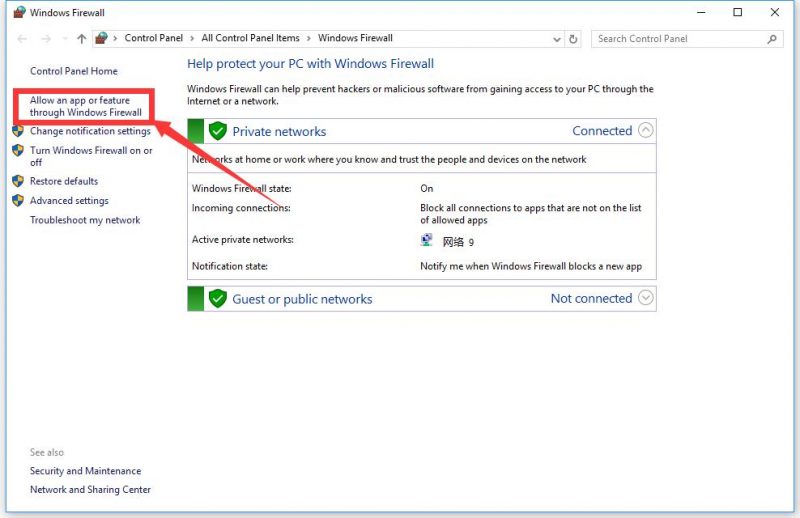Click Notify me when Windows Firewall blocks text
800x518 pixels.
point(531,266)
